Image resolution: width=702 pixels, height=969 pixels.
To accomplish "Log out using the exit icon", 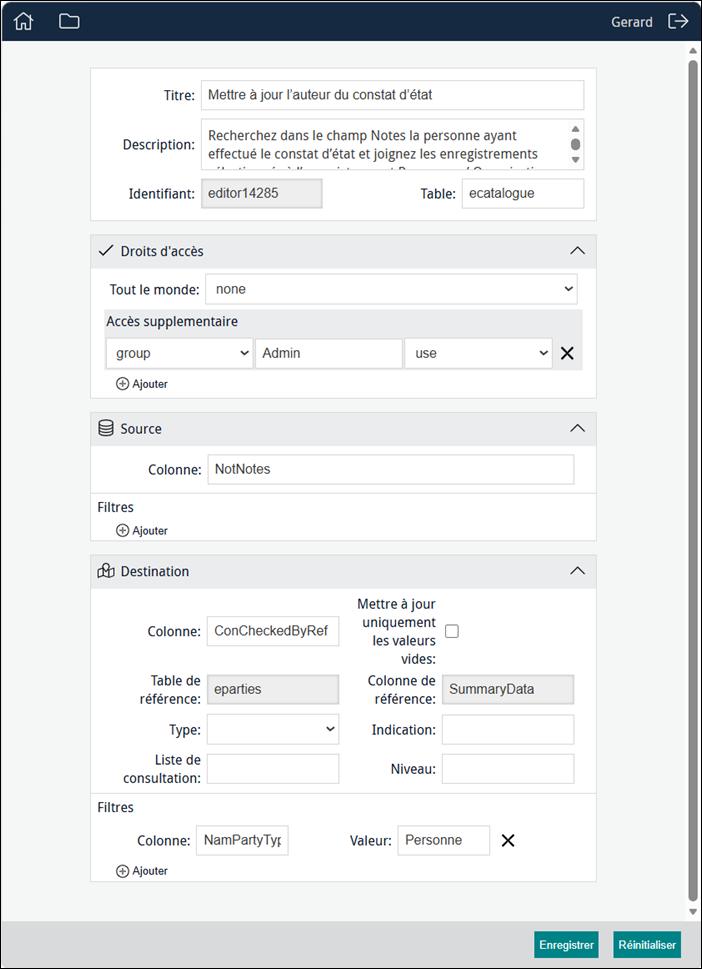I will [x=678, y=22].
